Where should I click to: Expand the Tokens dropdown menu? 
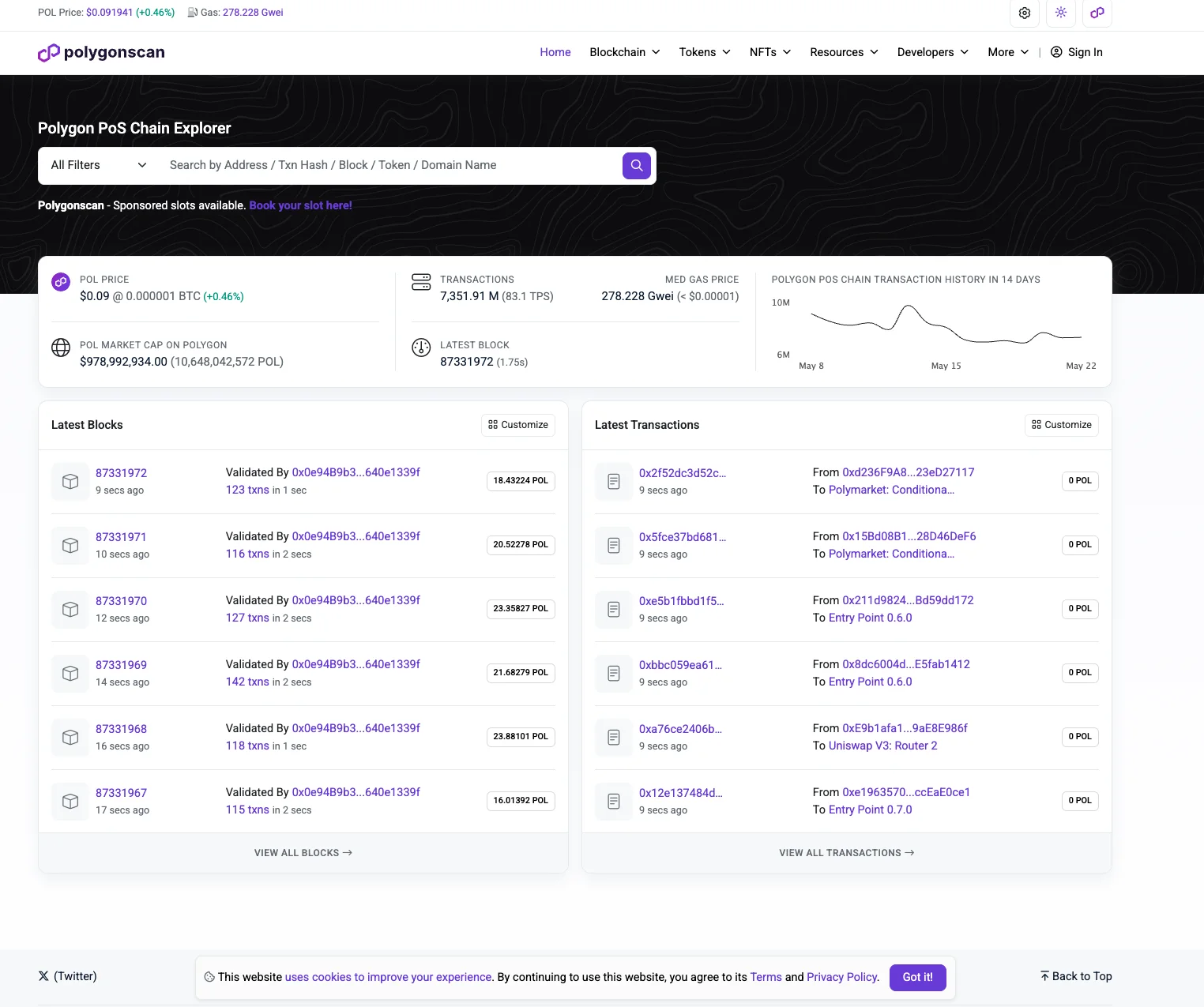coord(705,52)
